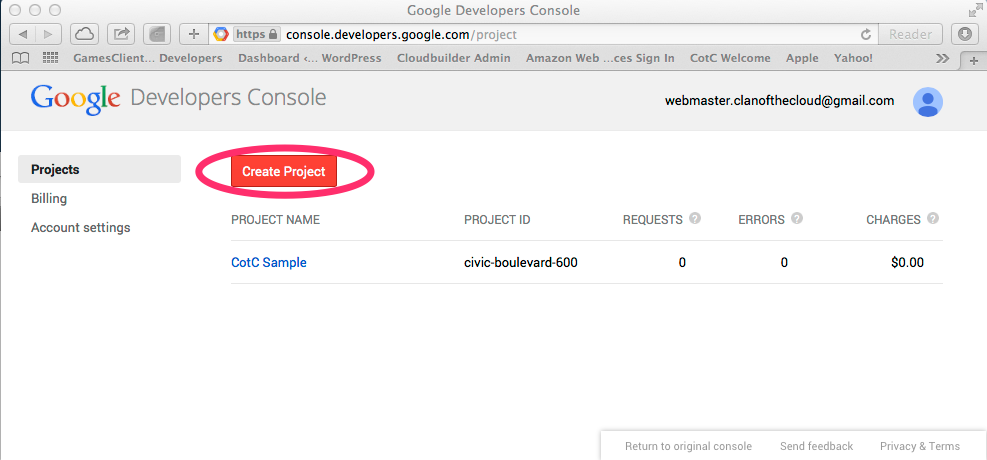Open the Top Sites grid icon
The height and width of the screenshot is (460, 987).
coord(50,58)
